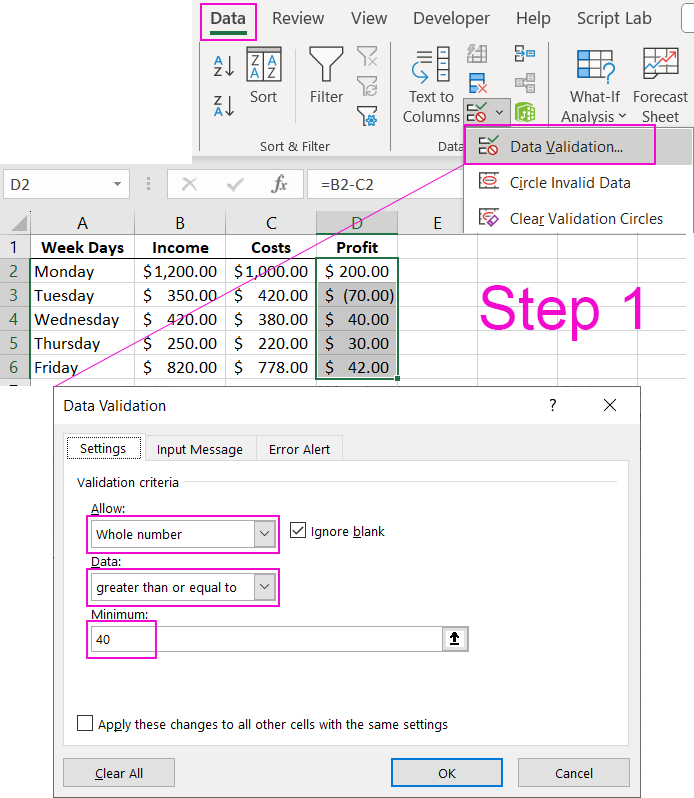This screenshot has height=798, width=694.
Task: Click the Sort A to Z icon
Action: pos(224,67)
